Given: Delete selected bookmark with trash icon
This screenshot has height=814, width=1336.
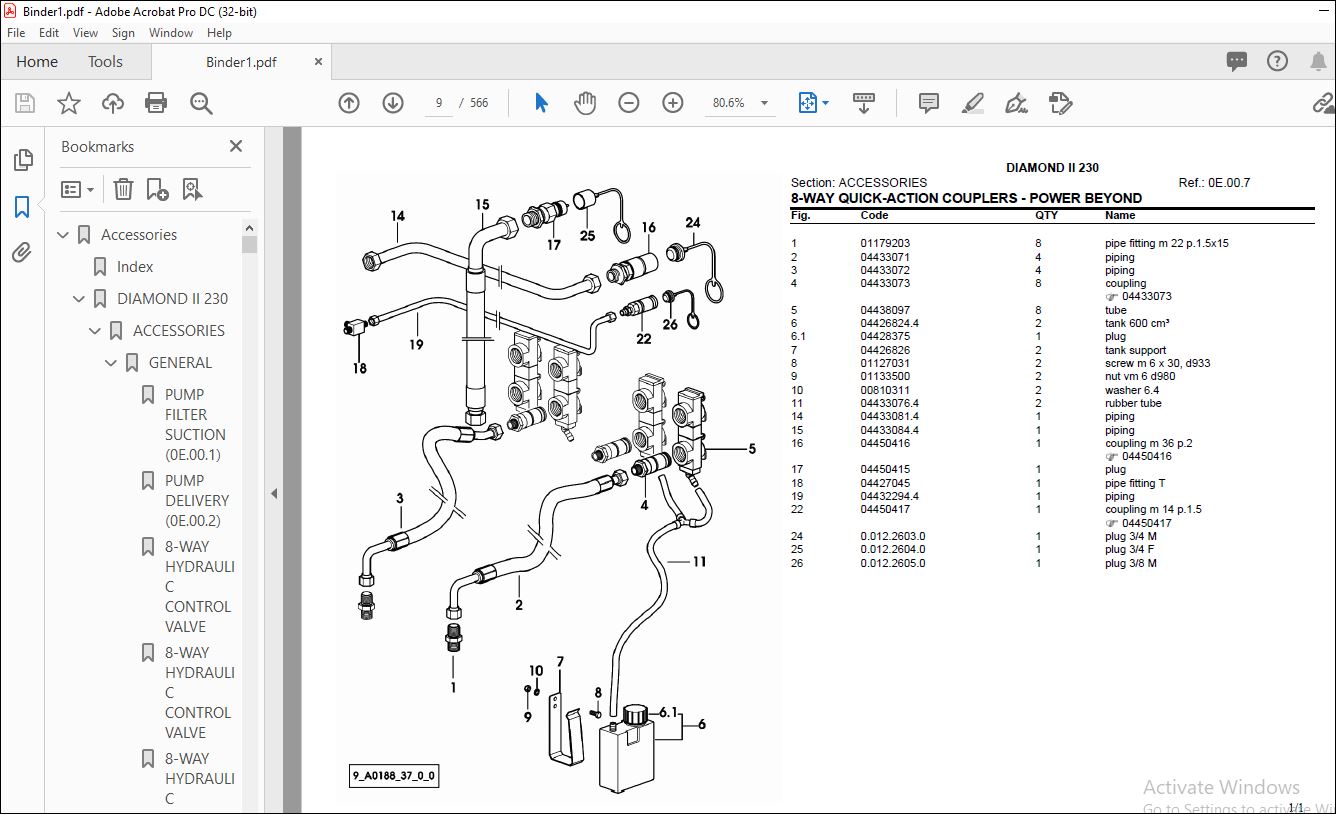Looking at the screenshot, I should pos(123,189).
